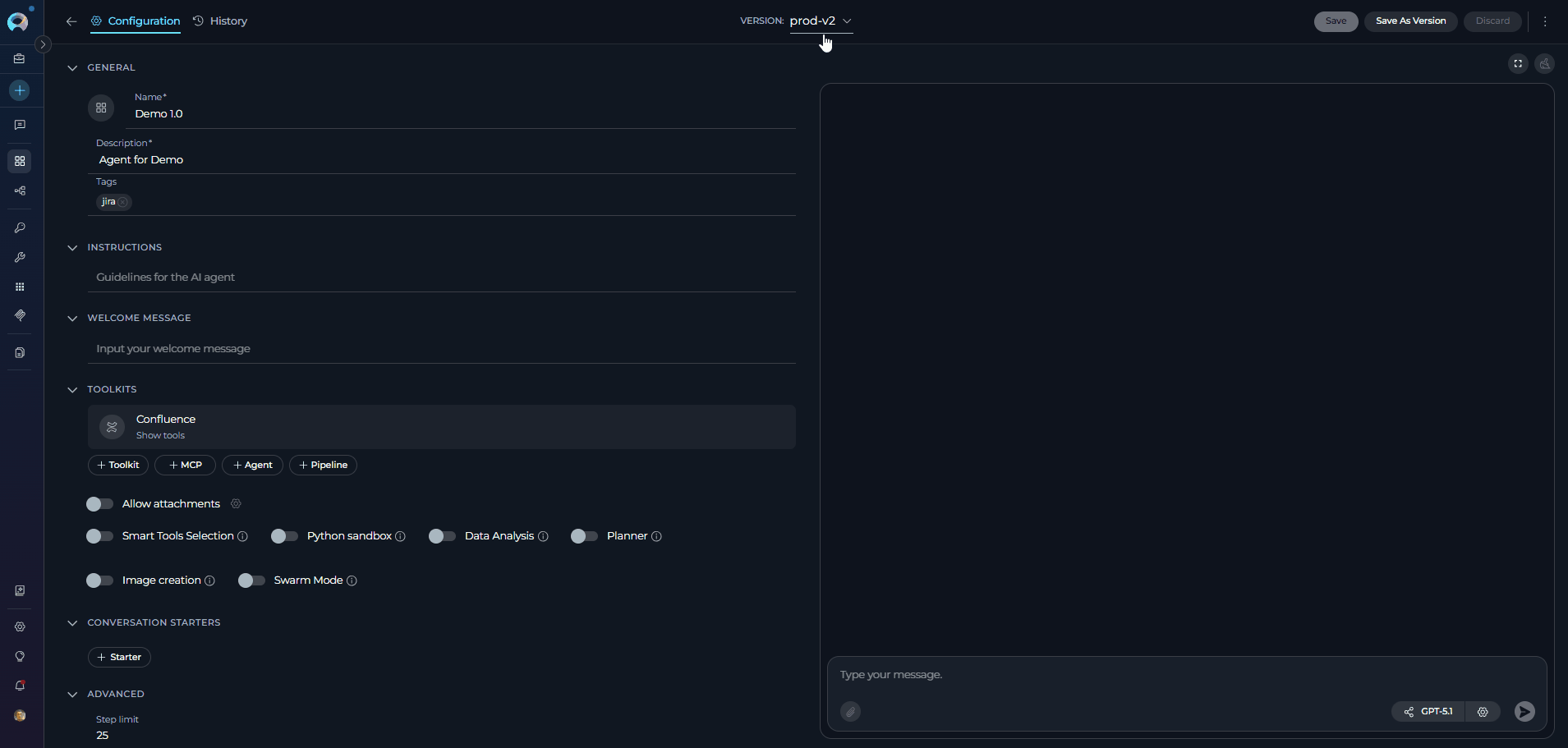Expand the chat panel to fullscreen
Viewport: 1568px width, 748px height.
1518,64
